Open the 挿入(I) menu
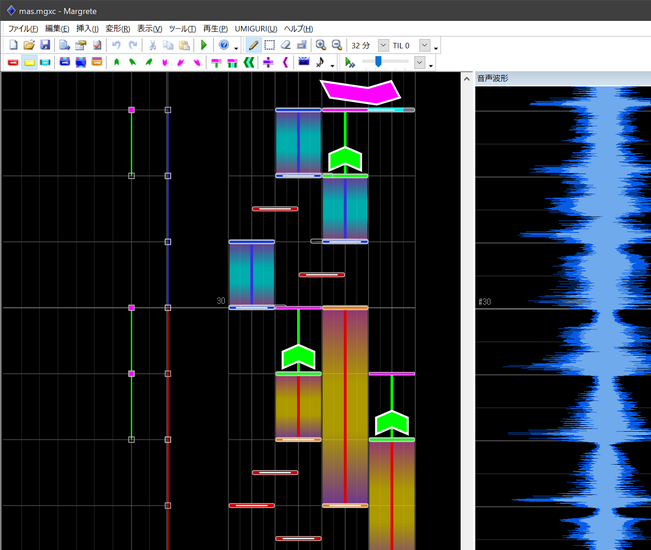651x550 pixels. coord(87,29)
